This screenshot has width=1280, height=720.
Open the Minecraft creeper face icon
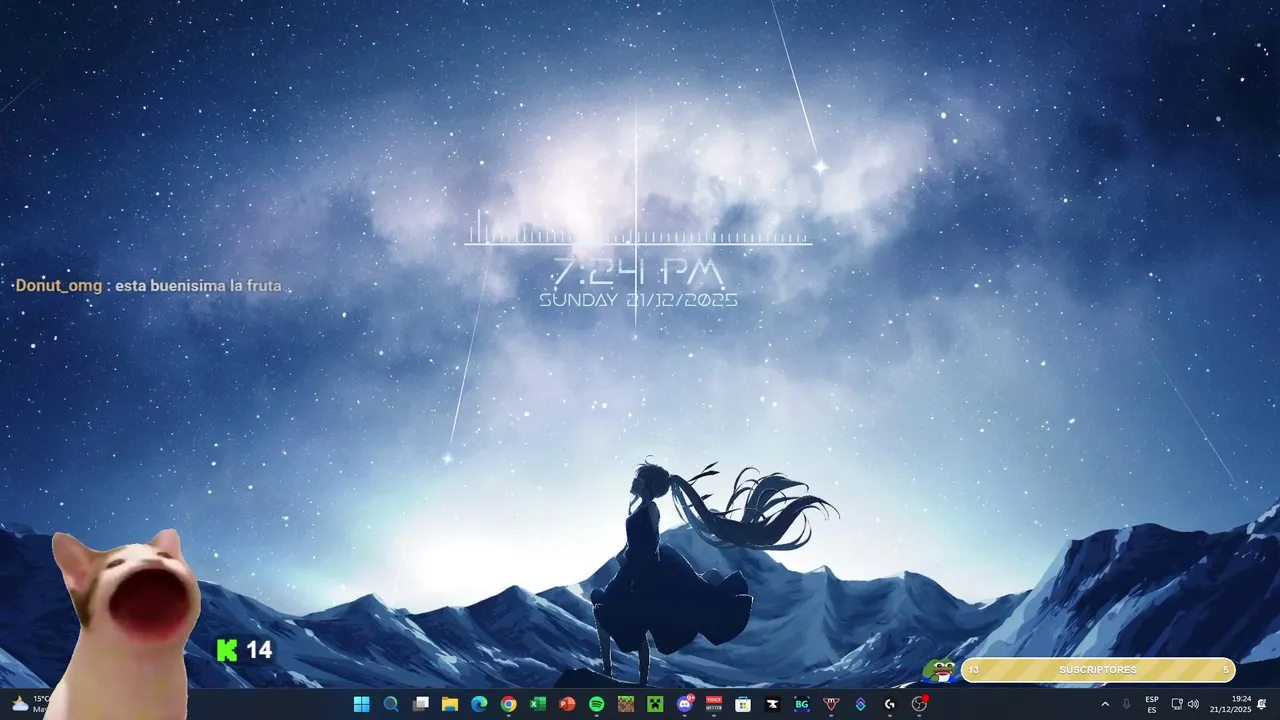pyautogui.click(x=655, y=704)
